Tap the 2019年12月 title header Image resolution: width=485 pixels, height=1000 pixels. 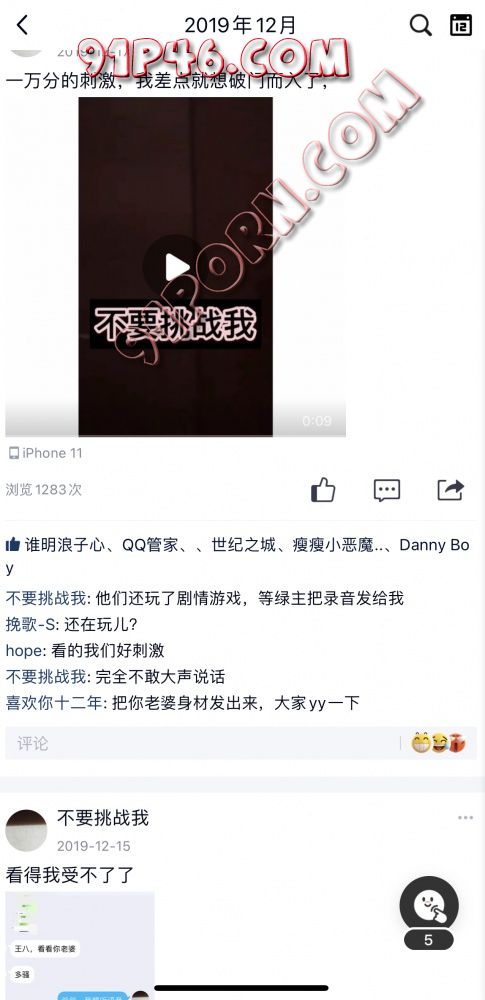[x=240, y=25]
